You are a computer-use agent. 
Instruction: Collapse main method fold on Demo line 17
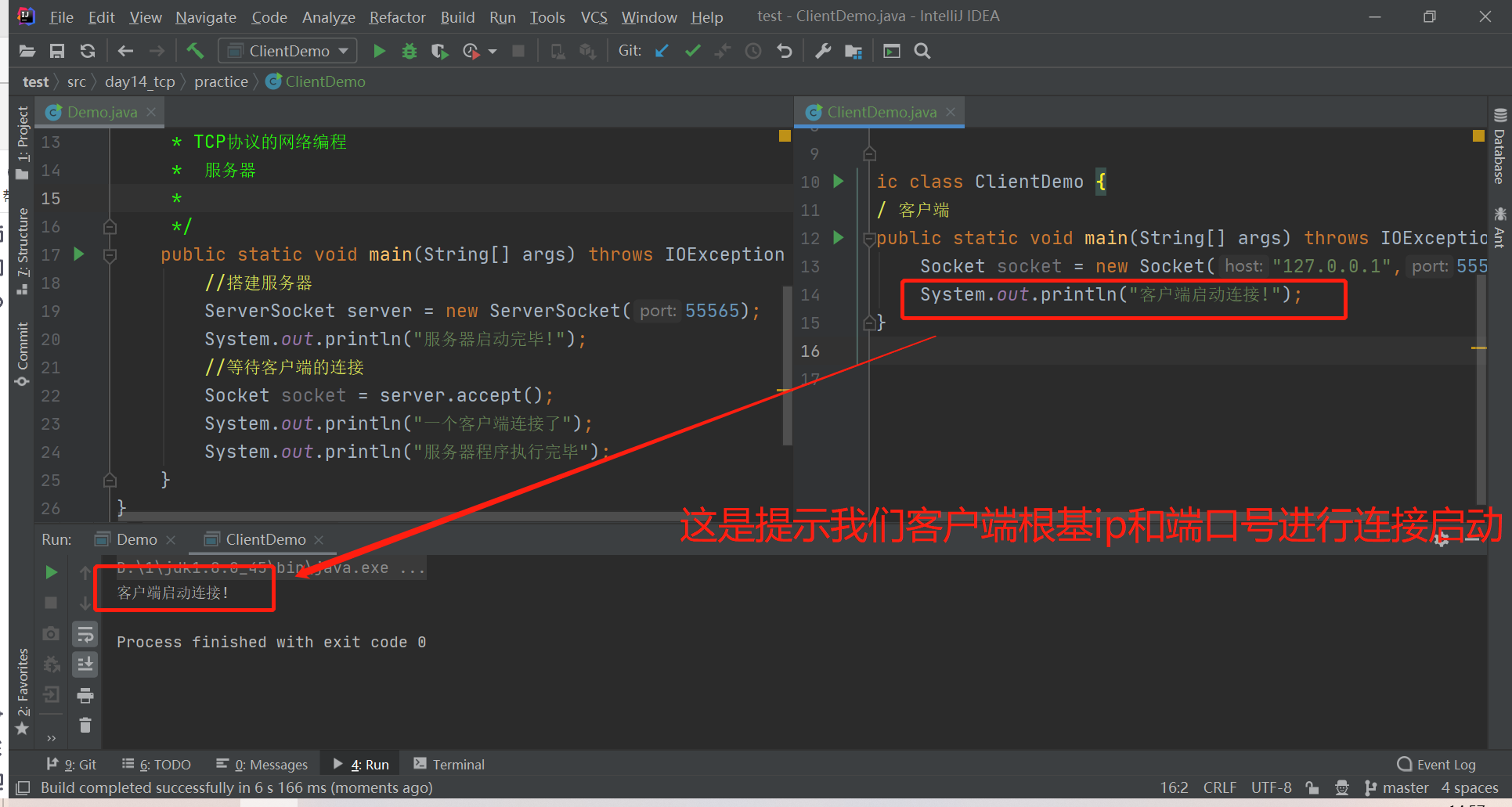tap(110, 255)
